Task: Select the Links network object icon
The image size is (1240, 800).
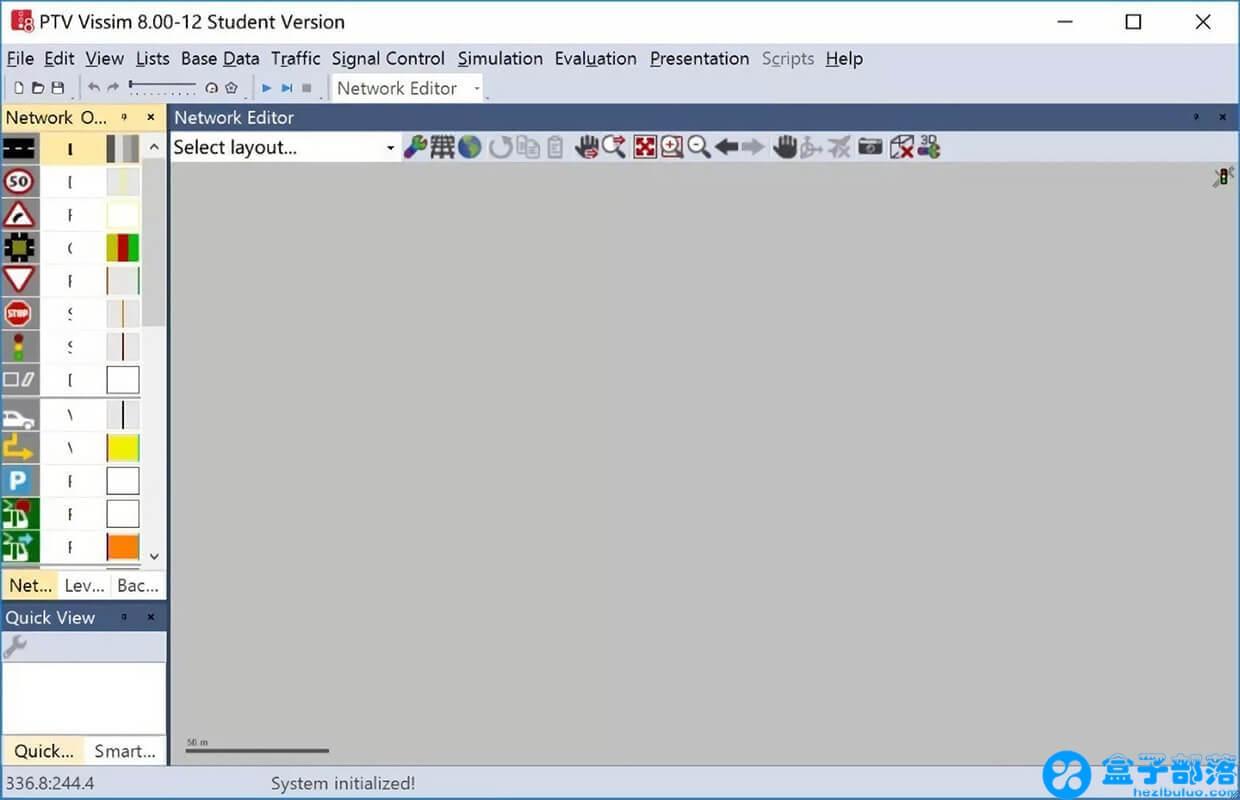Action: (20, 149)
